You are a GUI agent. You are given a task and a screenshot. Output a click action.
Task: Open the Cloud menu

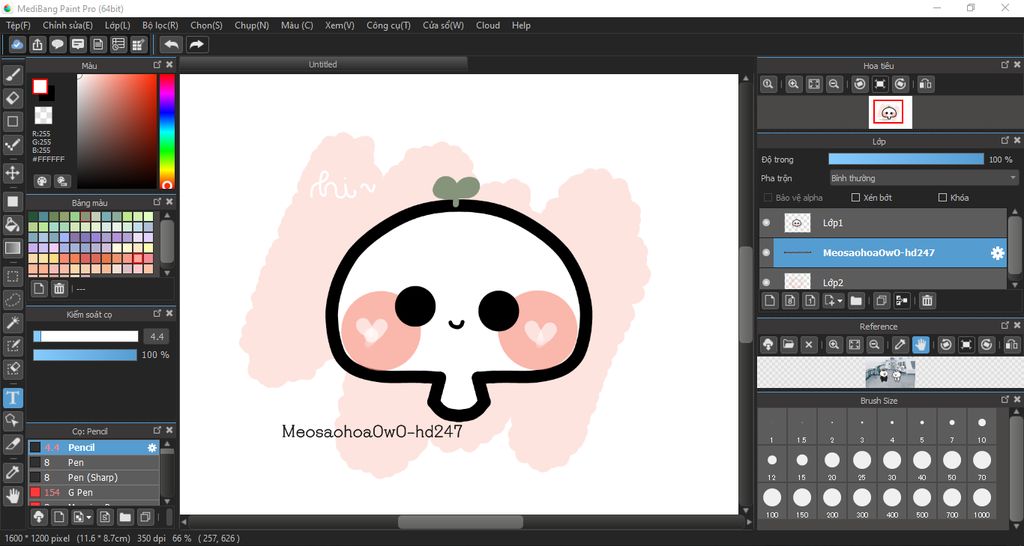coord(488,25)
